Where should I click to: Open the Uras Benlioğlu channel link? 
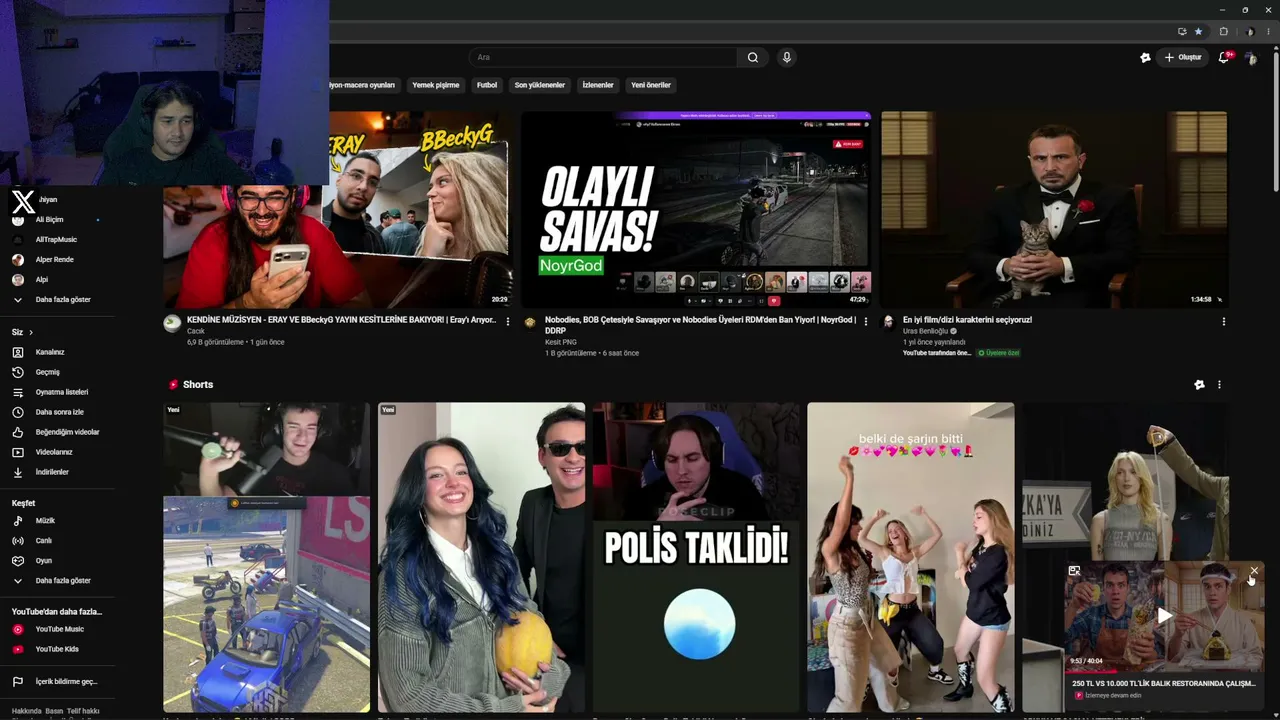click(926, 331)
